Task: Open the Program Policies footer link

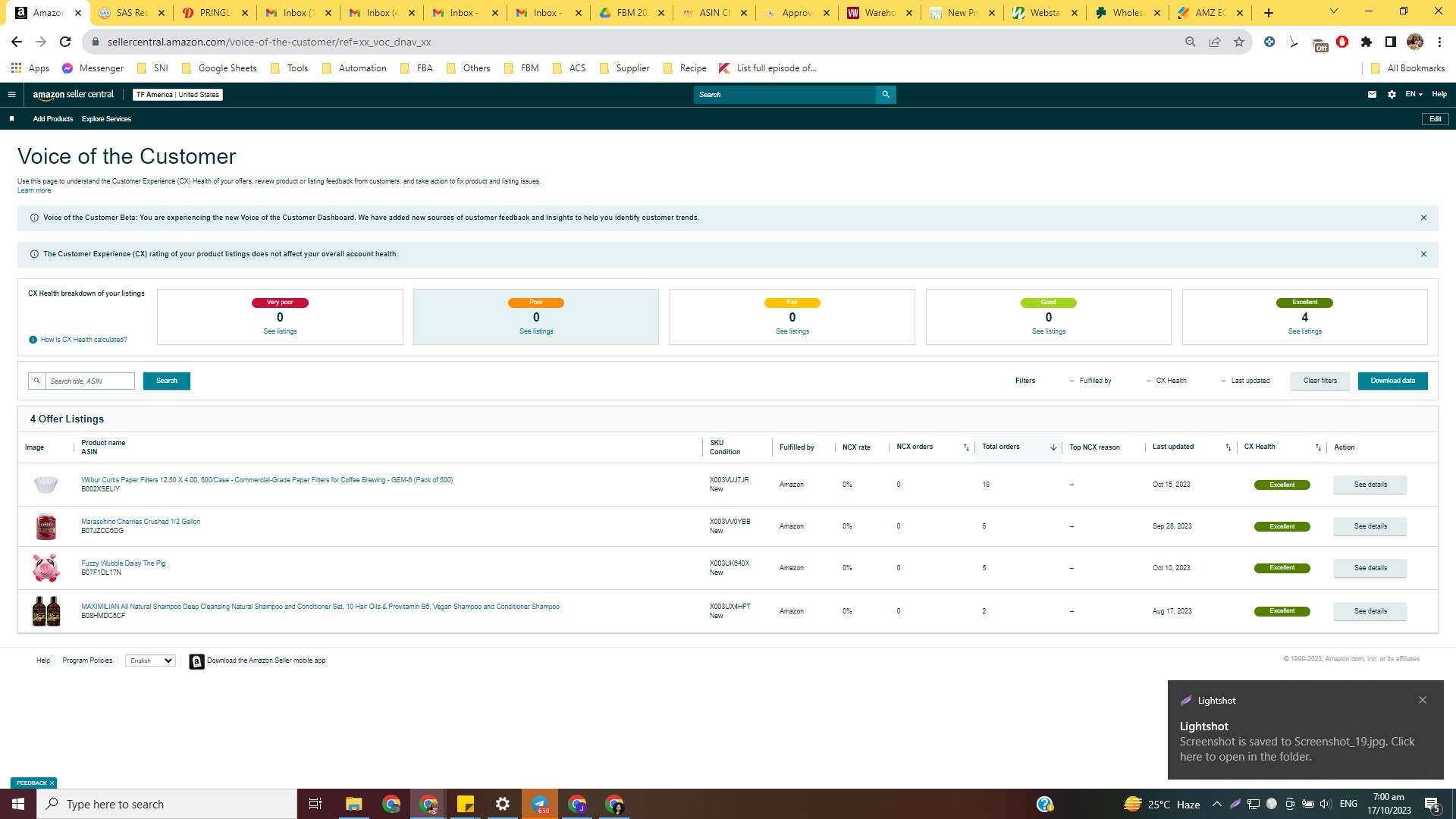Action: pos(87,661)
